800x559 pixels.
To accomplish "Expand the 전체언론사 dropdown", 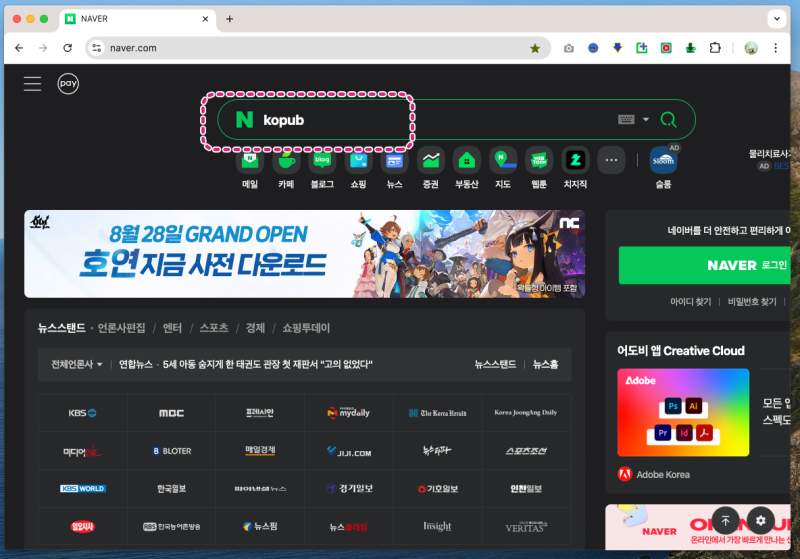I will tap(77, 364).
